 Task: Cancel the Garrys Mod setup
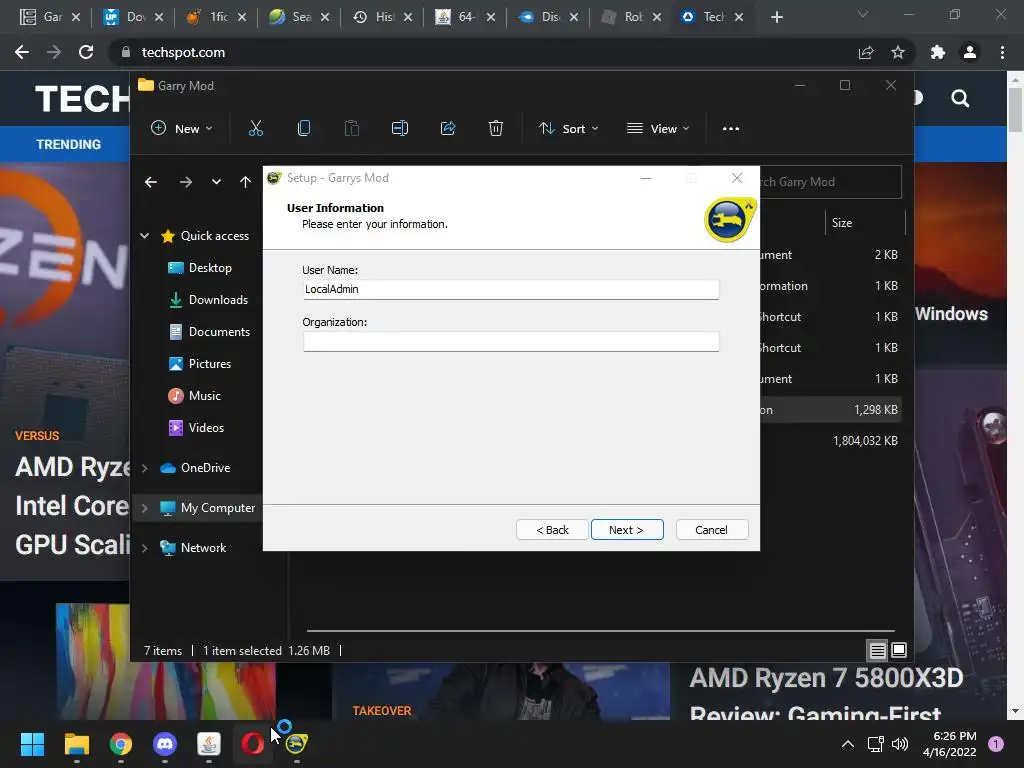point(712,530)
